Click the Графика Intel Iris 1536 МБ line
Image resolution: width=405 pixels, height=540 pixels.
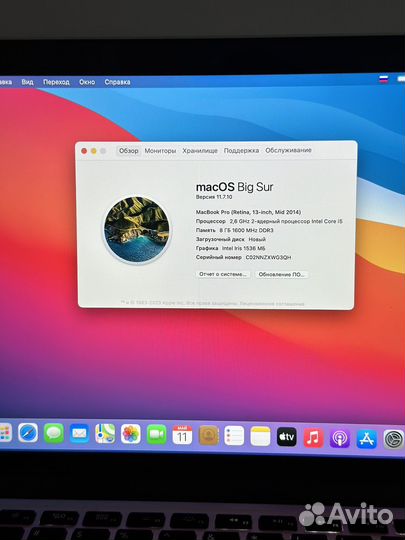pyautogui.click(x=230, y=248)
